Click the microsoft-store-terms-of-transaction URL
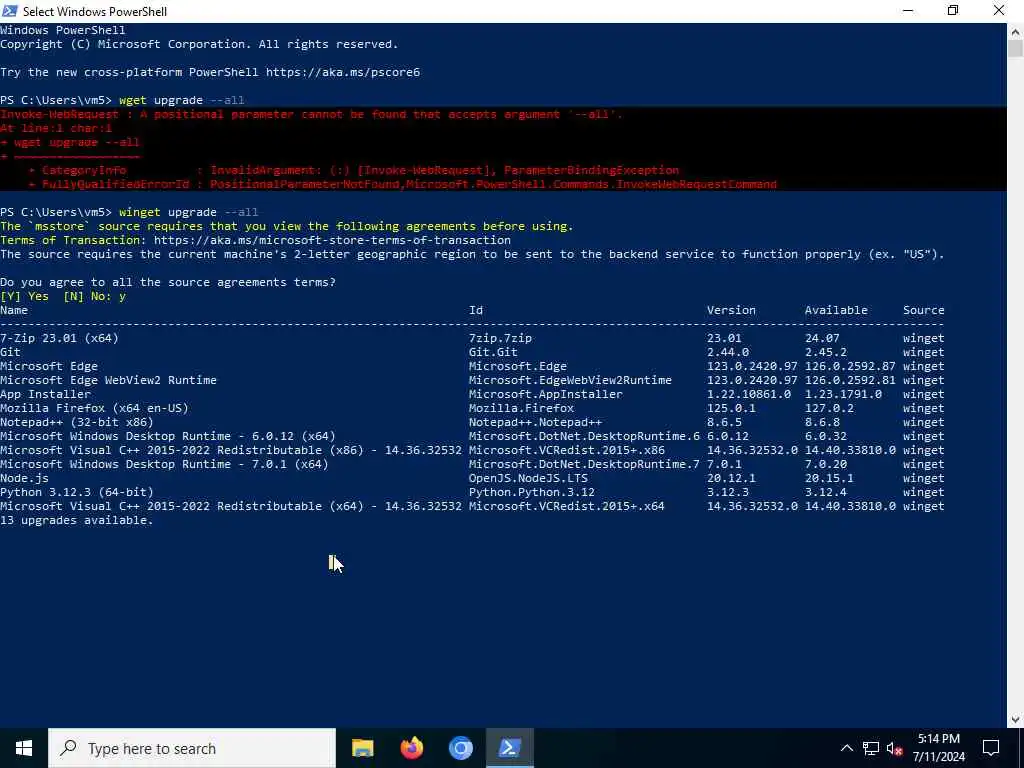 click(x=332, y=240)
